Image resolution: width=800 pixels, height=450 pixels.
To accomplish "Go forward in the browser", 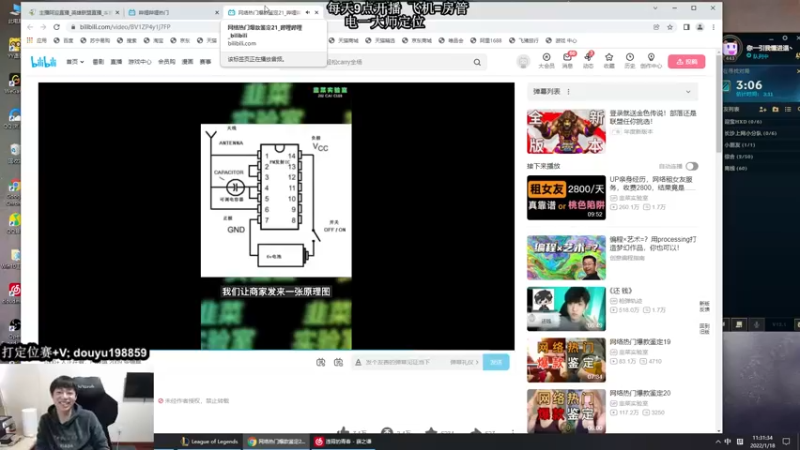I will 43,27.
